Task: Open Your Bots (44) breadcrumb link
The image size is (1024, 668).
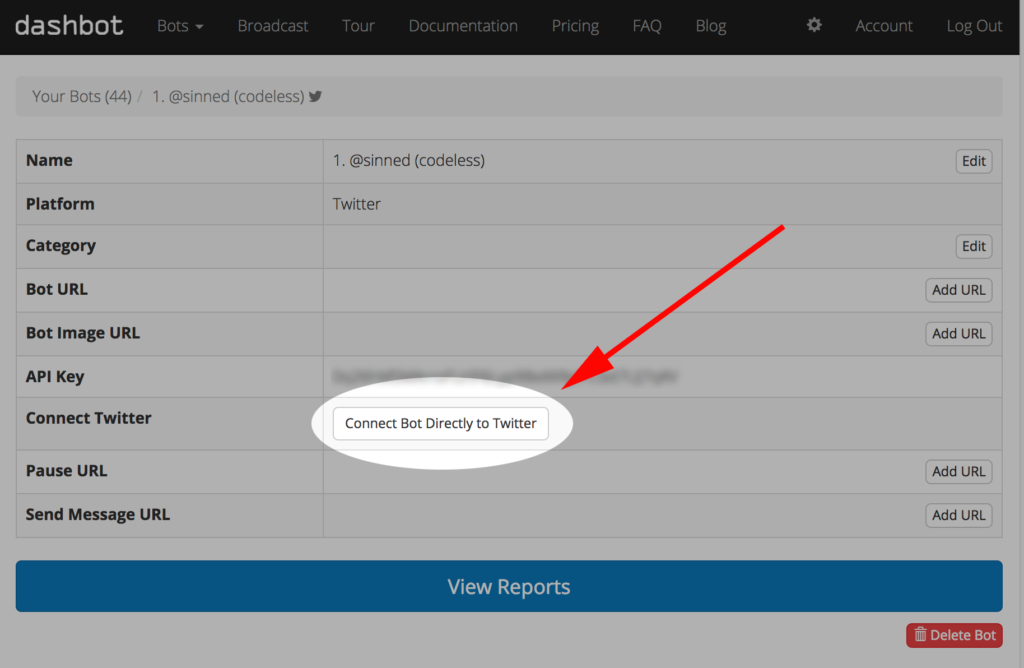Action: (82, 97)
